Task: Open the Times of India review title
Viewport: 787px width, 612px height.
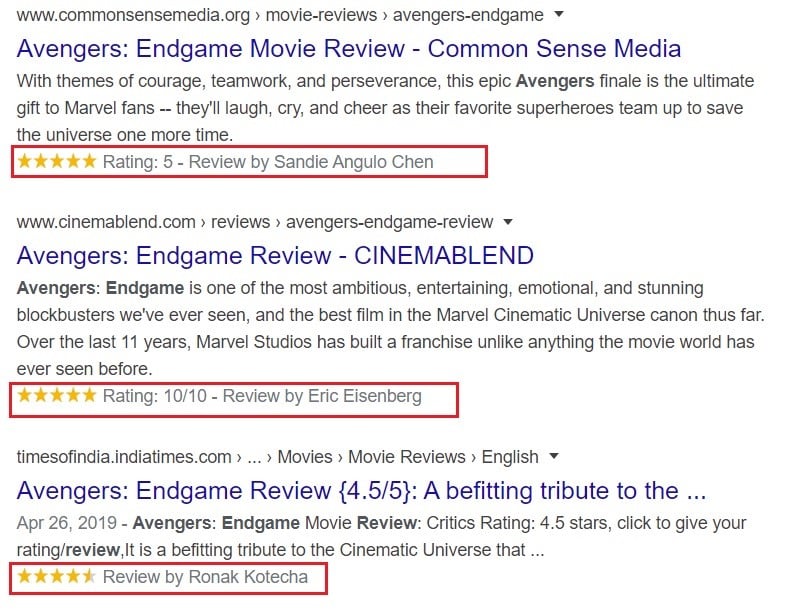Action: 362,490
